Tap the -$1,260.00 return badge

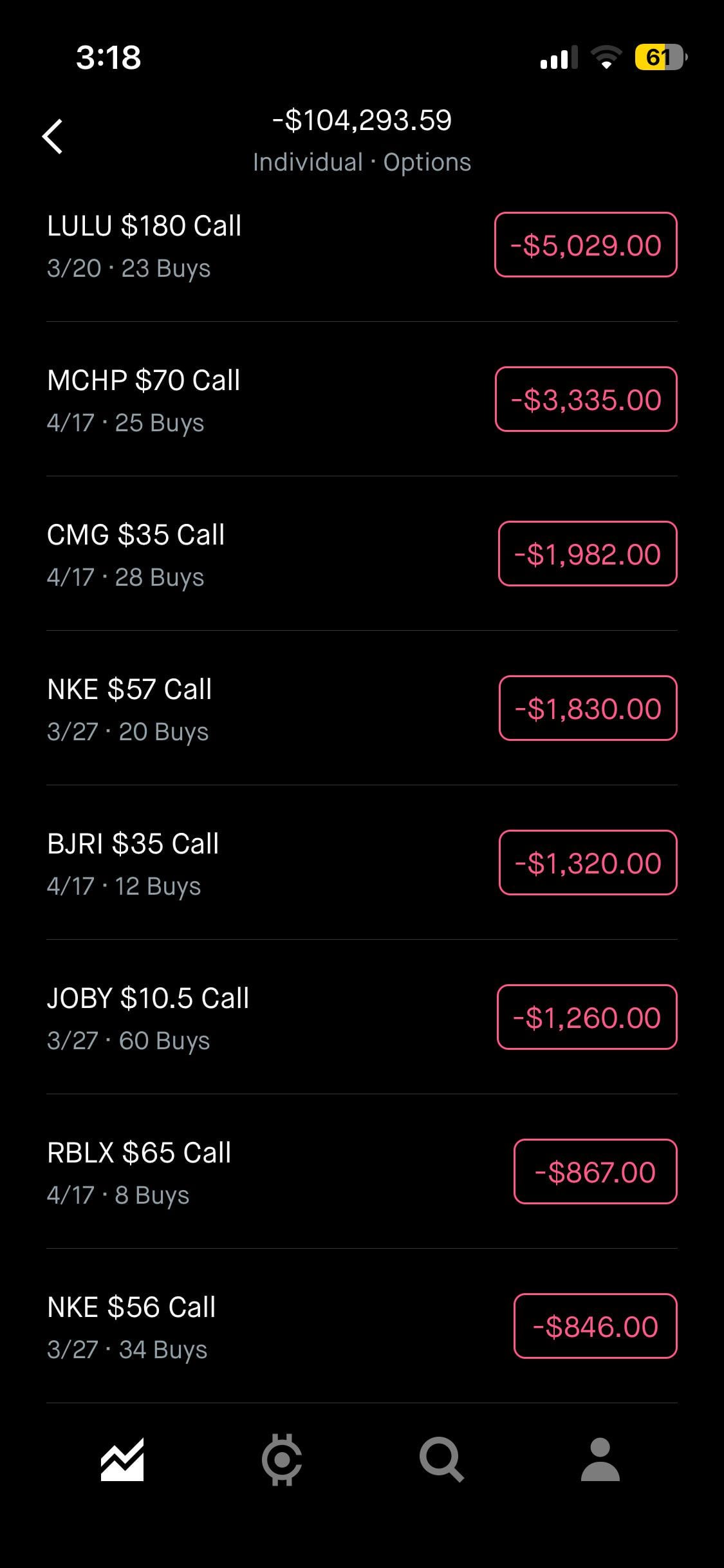[x=587, y=1018]
